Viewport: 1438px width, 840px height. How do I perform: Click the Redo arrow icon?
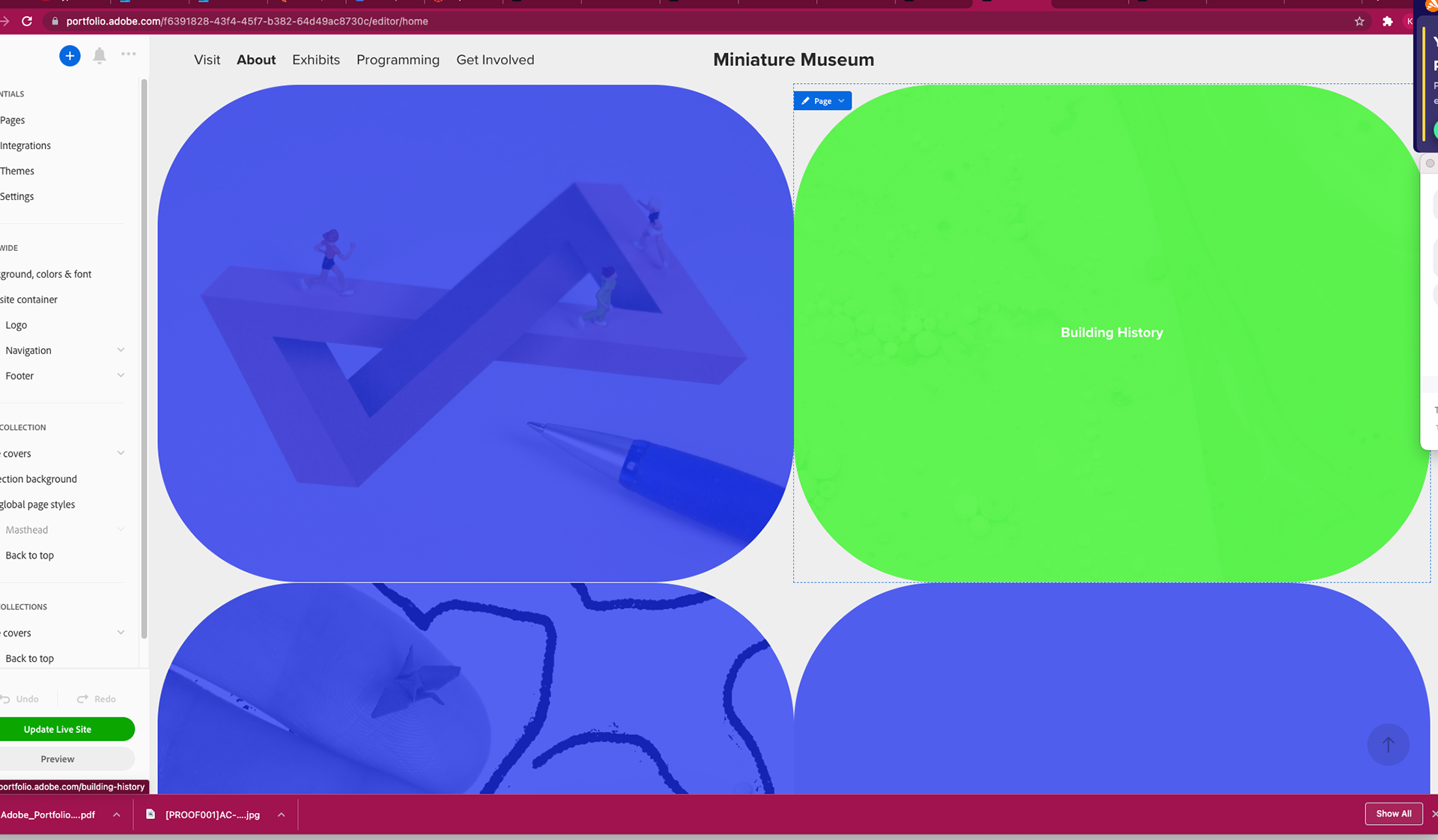coord(82,699)
